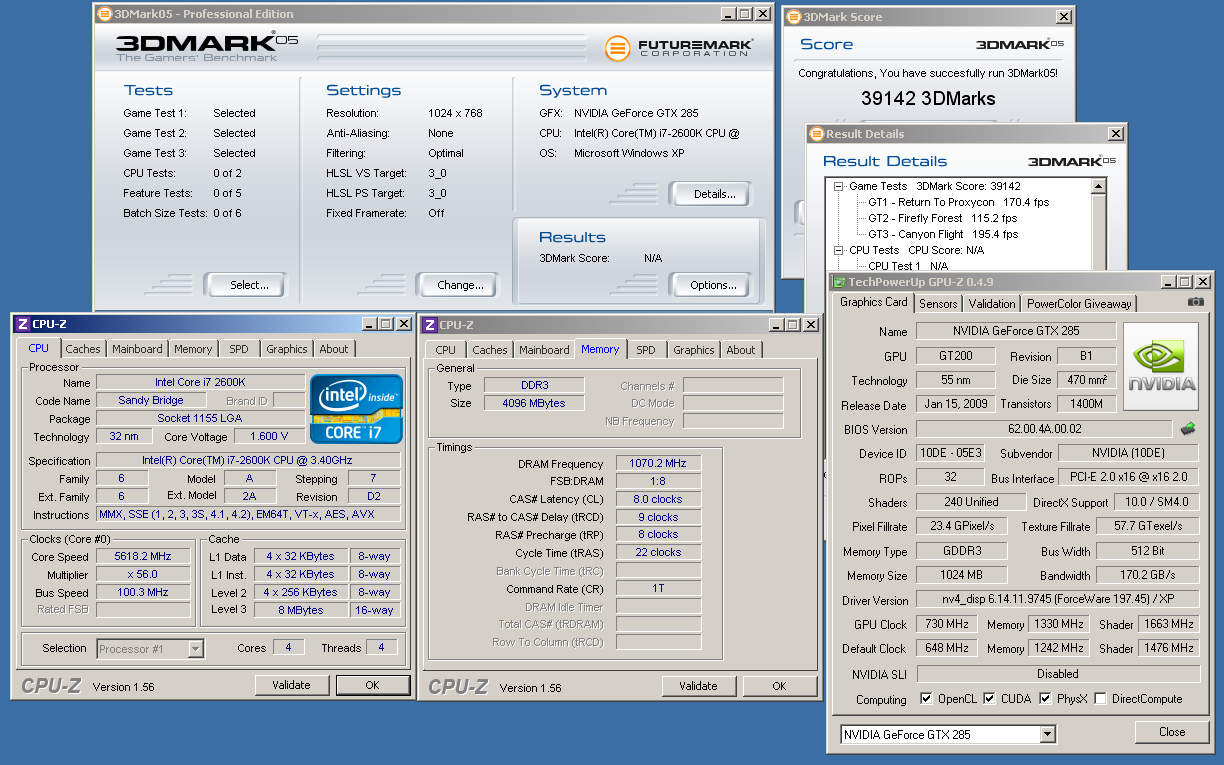Screen dimensions: 1224x765
Task: Click the CPU-Z CPU window title icon
Action: [x=22, y=323]
